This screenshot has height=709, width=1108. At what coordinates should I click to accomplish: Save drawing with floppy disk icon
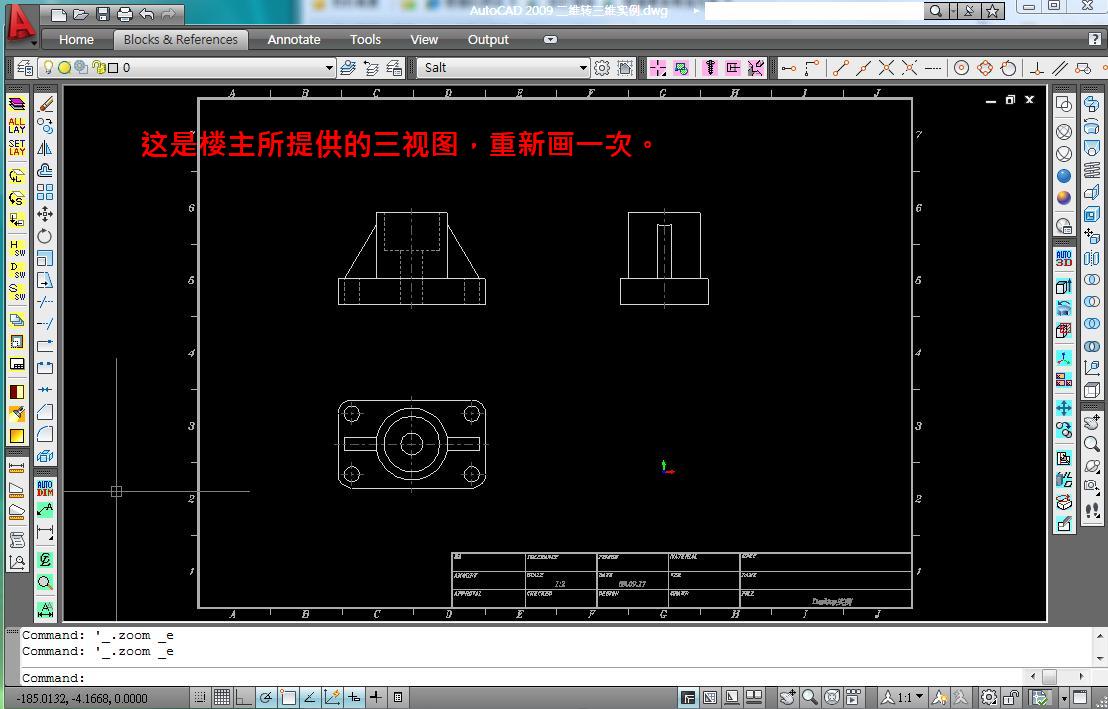[x=102, y=14]
